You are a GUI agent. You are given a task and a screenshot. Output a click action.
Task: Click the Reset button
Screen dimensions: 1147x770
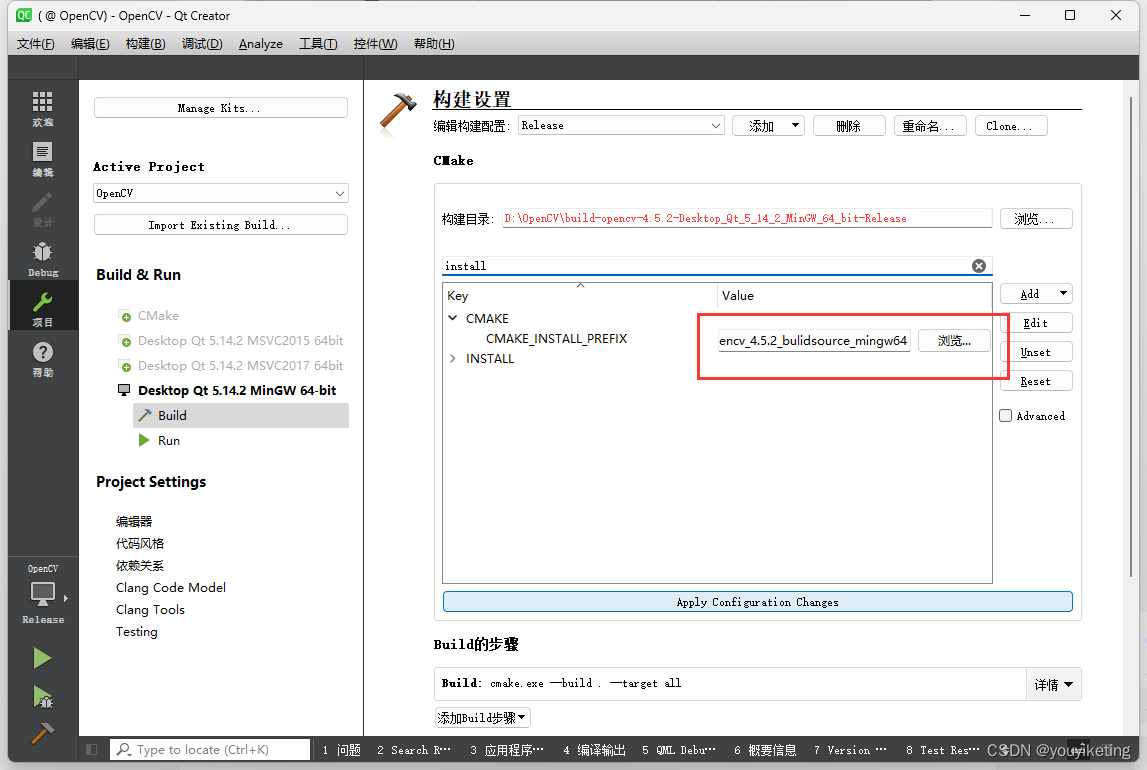(x=1036, y=382)
